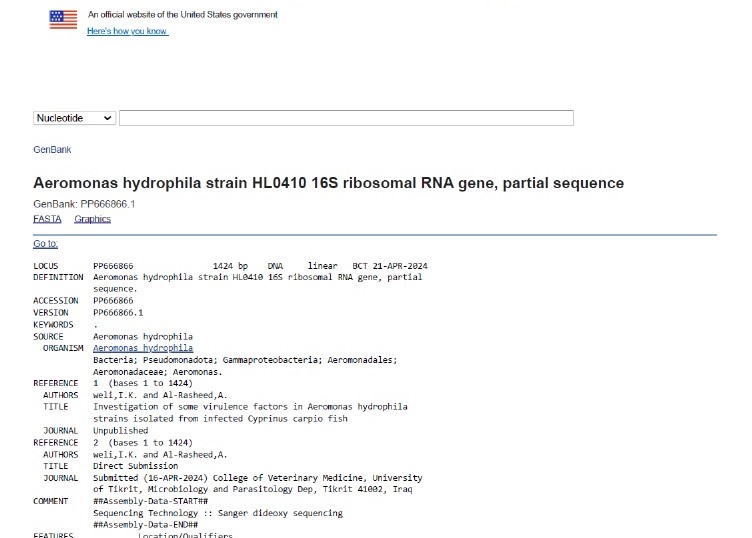This screenshot has width=752, height=538.
Task: Click the "Direct Submission" title text
Action: pyautogui.click(x=135, y=466)
